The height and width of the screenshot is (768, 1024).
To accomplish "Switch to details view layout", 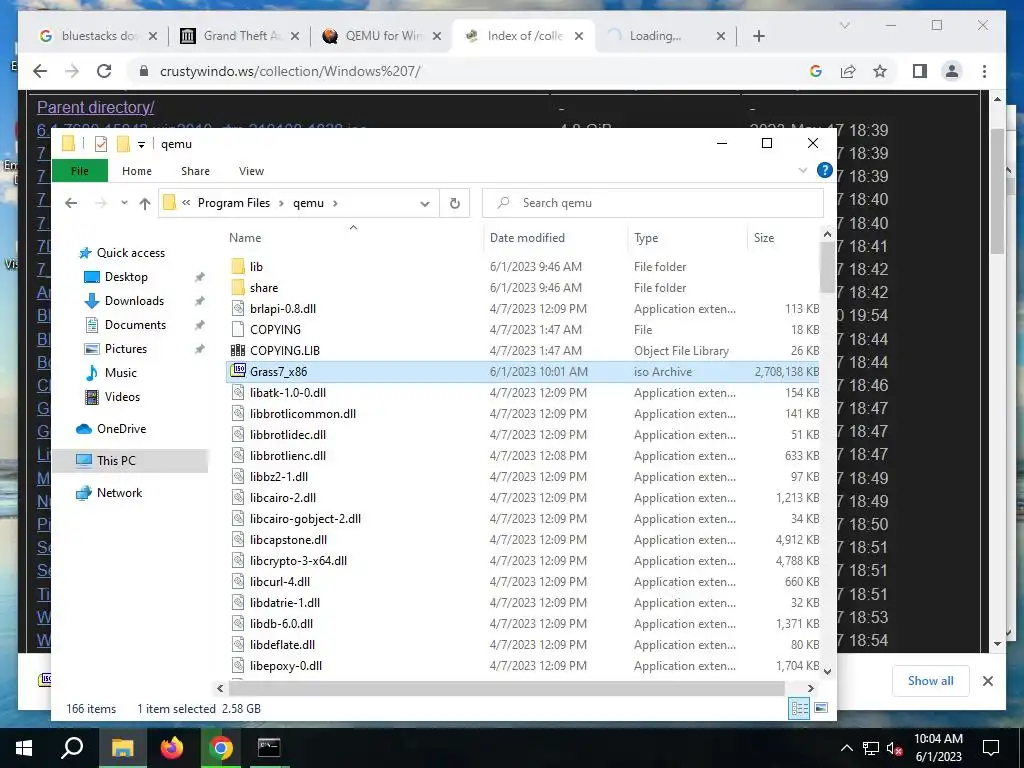I will point(799,709).
